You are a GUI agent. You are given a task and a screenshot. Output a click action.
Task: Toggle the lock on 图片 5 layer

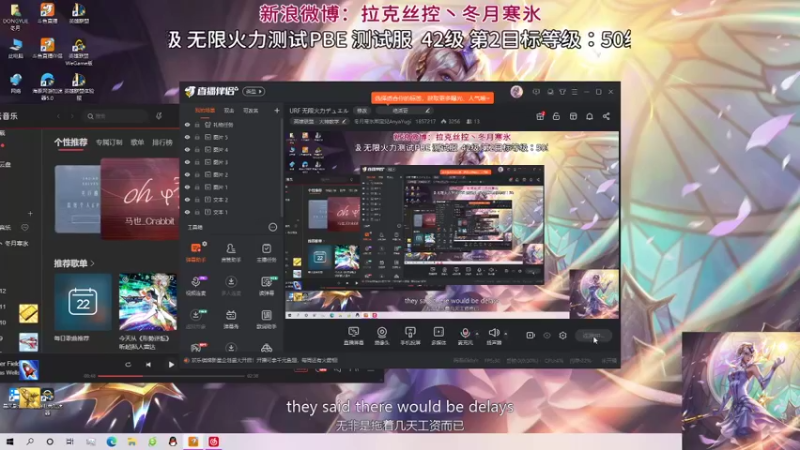[197, 137]
